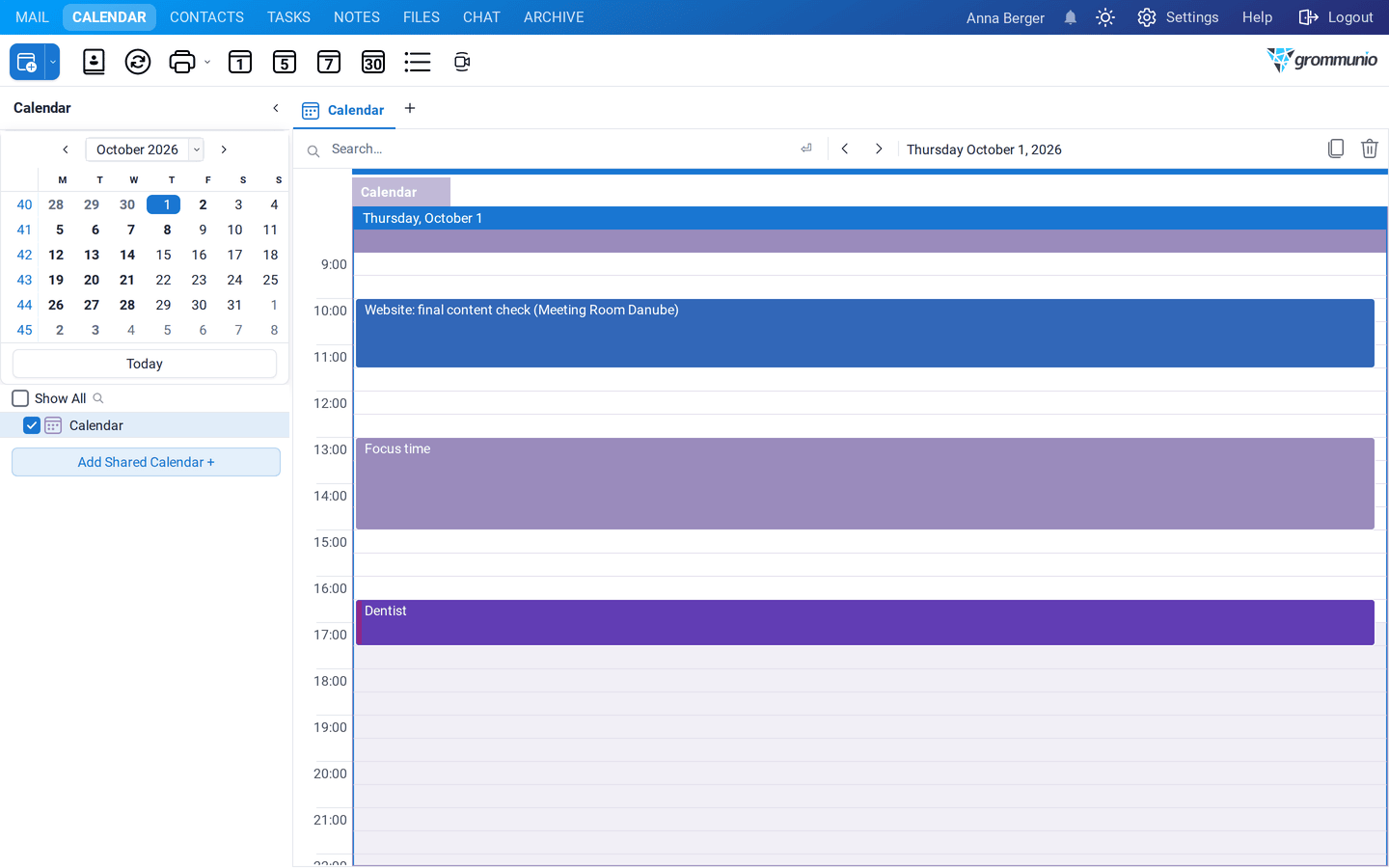Image resolution: width=1389 pixels, height=868 pixels.
Task: Open the October 2026 month picker
Action: click(145, 149)
